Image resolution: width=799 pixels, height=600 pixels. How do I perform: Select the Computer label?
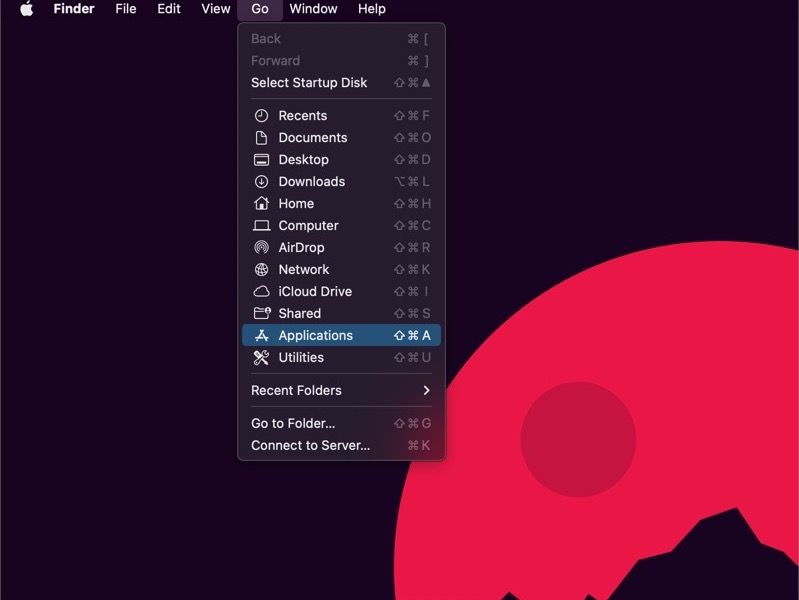(x=308, y=225)
